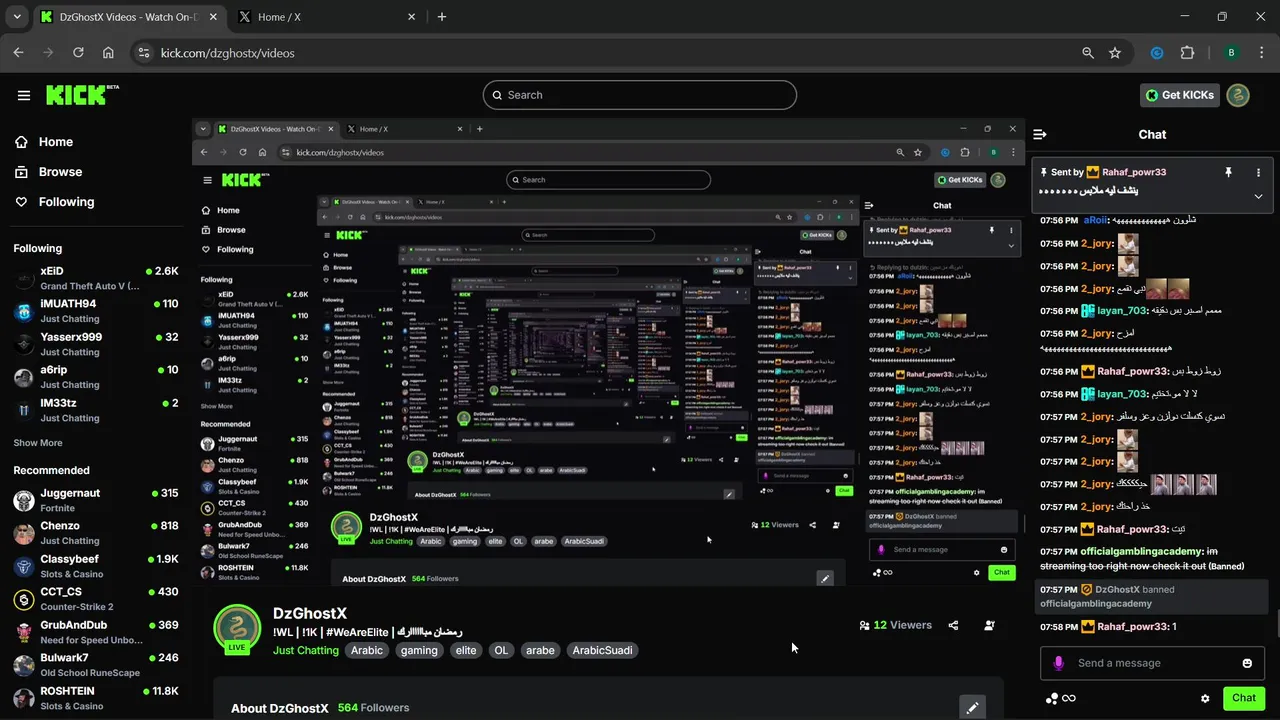Screen dimensions: 1280x720
Task: Open Chenzo recommended channel
Action: 96,533
